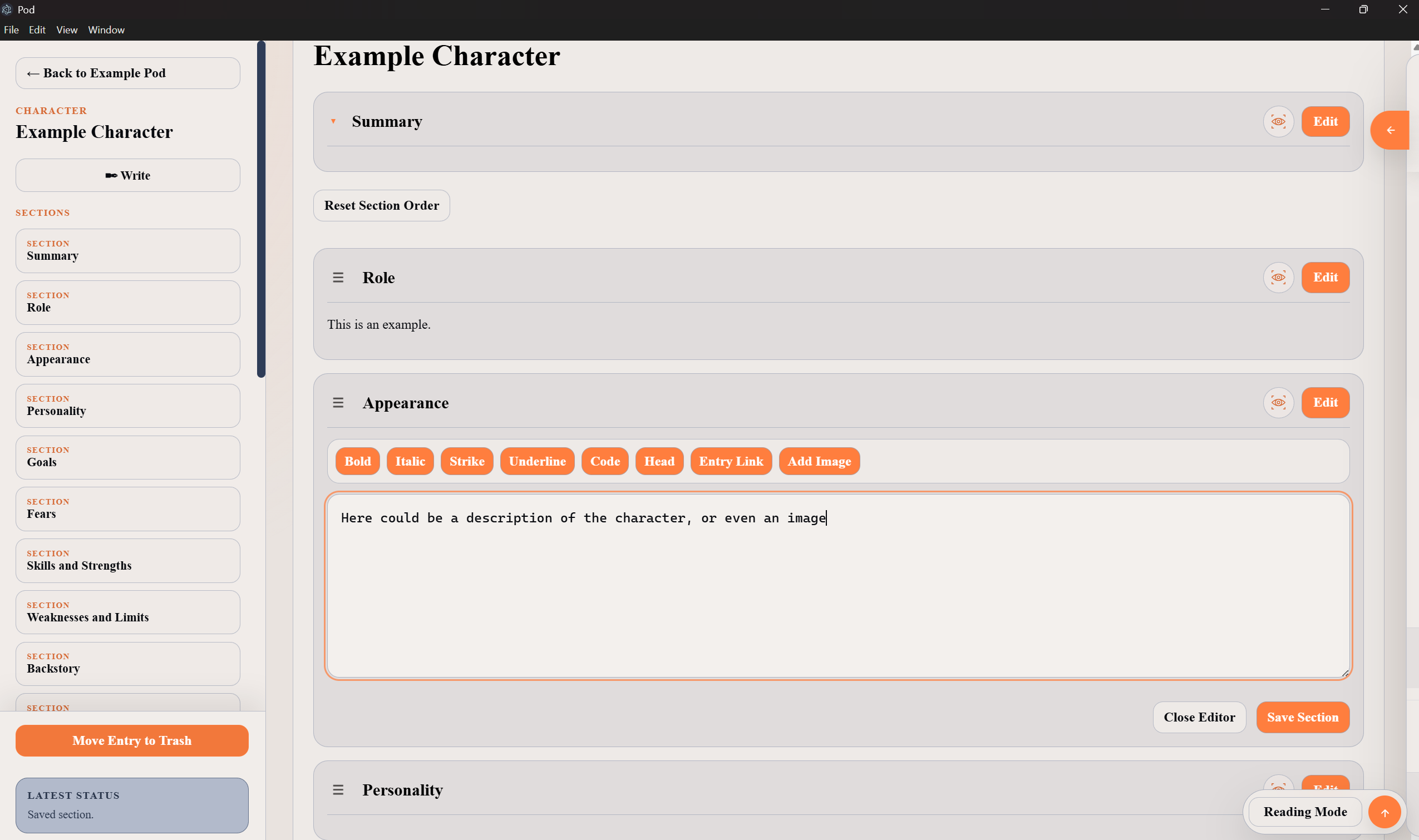This screenshot has width=1419, height=840.
Task: Jump to the Goals section in sidebar
Action: click(x=128, y=457)
